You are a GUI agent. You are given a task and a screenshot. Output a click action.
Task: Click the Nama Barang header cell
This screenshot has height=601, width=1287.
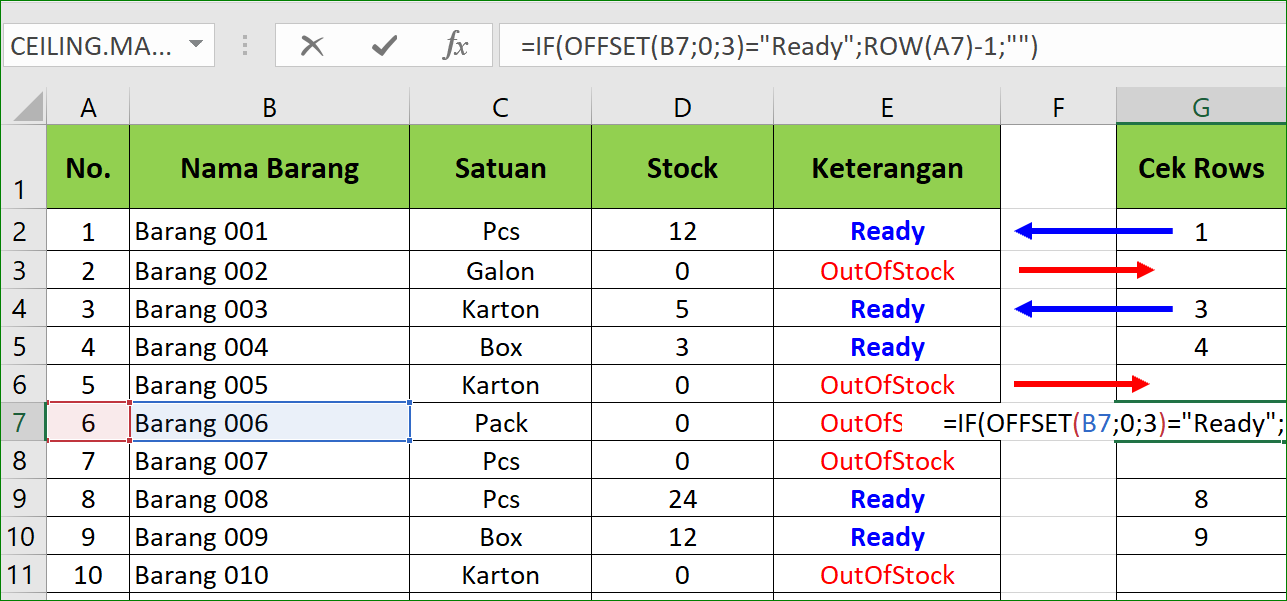pos(269,168)
